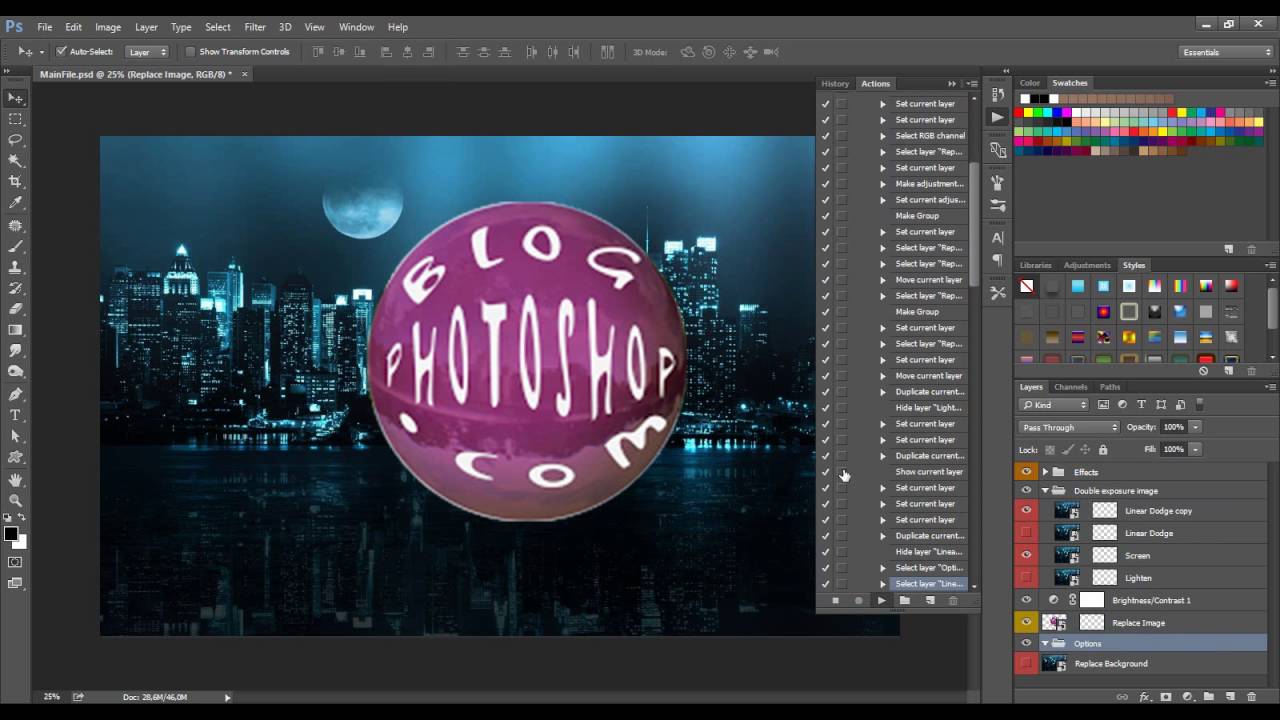Delete action using trash icon in Actions panel

[x=953, y=600]
